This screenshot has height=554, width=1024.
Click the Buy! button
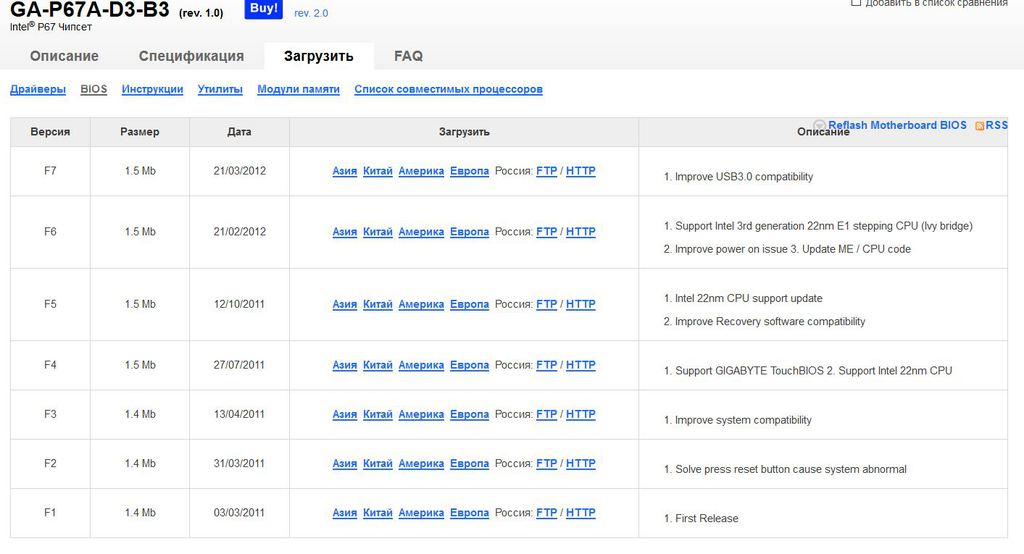(x=263, y=8)
